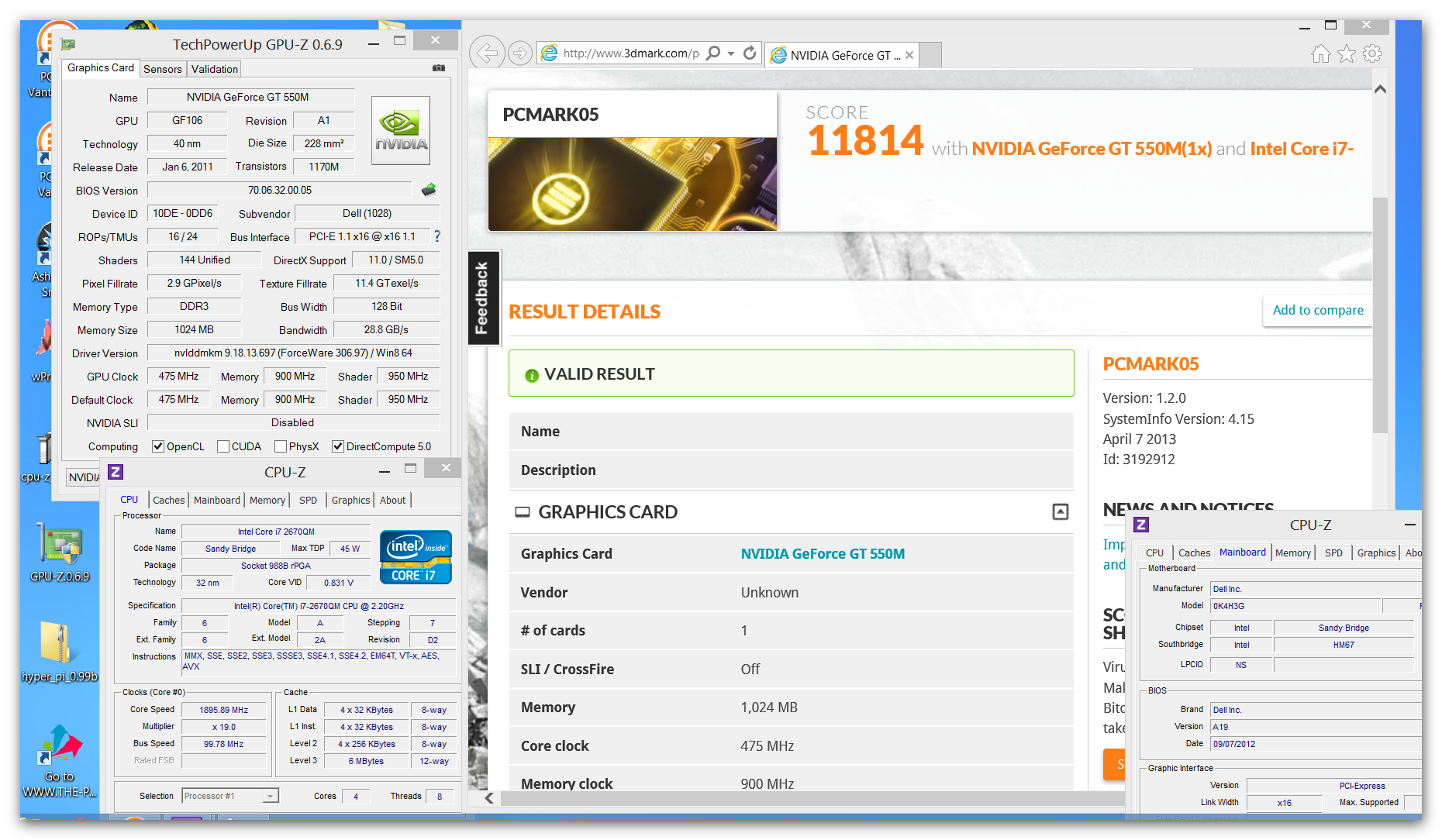This screenshot has height=840, width=1442.
Task: Click the CPU-Z purple Z title icon
Action: (x=116, y=472)
